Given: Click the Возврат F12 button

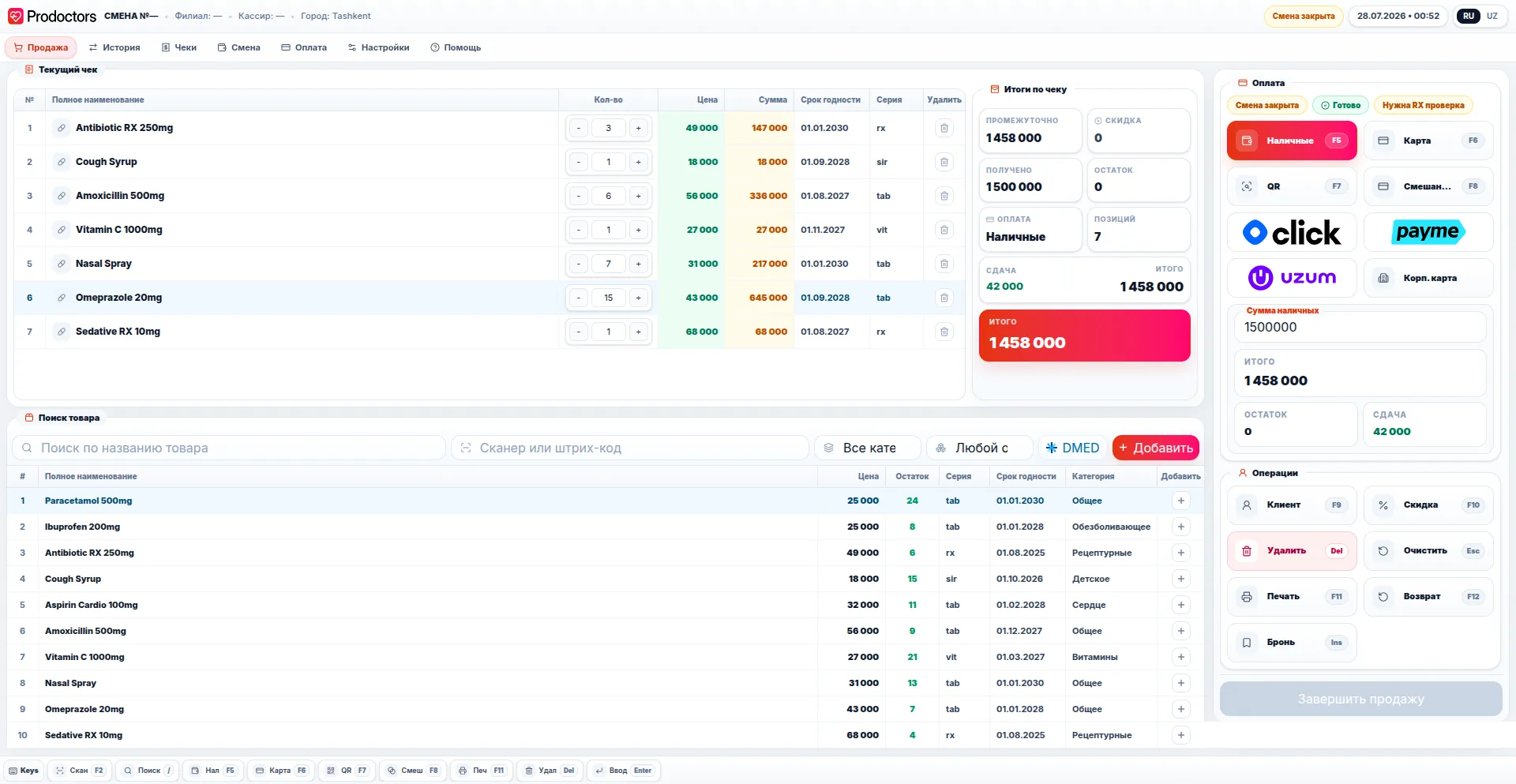Looking at the screenshot, I should [1428, 597].
